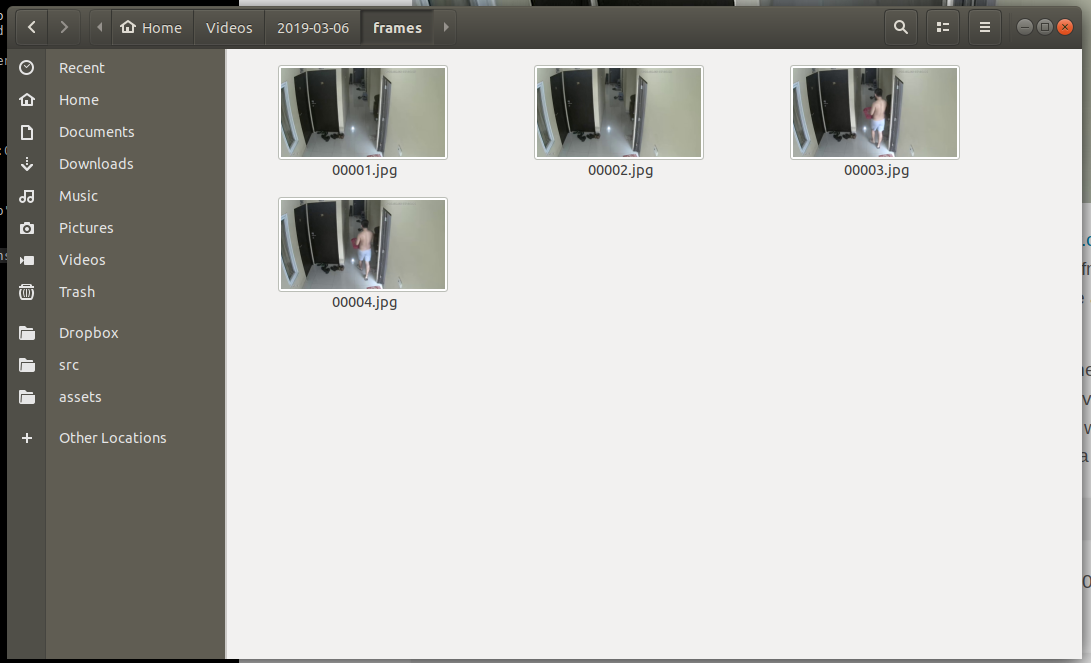Screen dimensions: 1091x663
Task: Select the frames path segment
Action: click(x=397, y=28)
